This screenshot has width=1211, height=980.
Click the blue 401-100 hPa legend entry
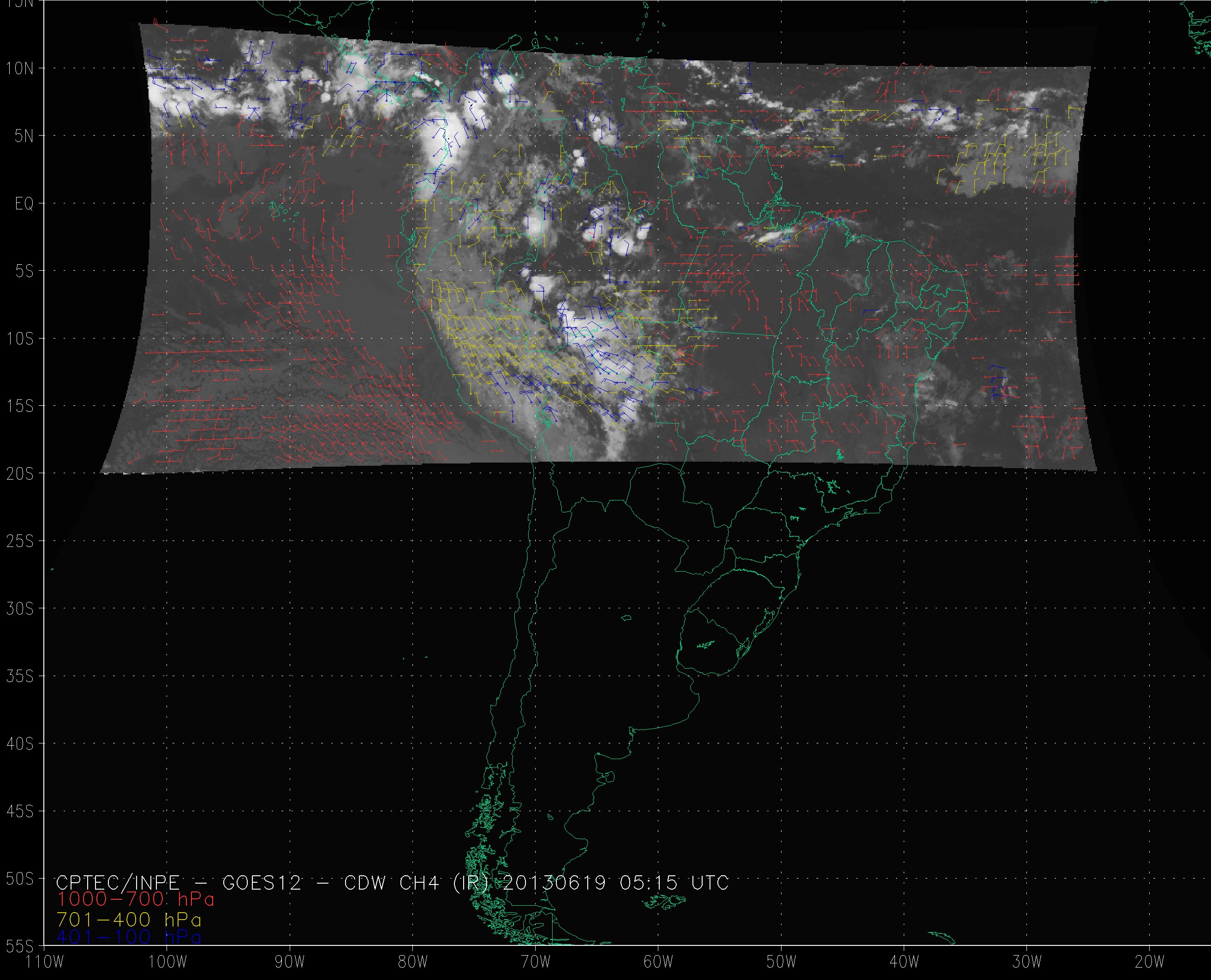[x=129, y=937]
